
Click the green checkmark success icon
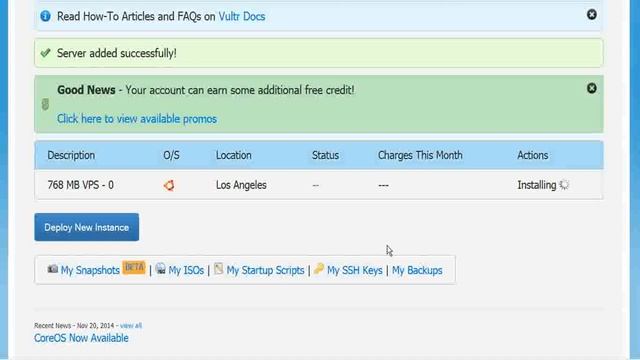(45, 53)
